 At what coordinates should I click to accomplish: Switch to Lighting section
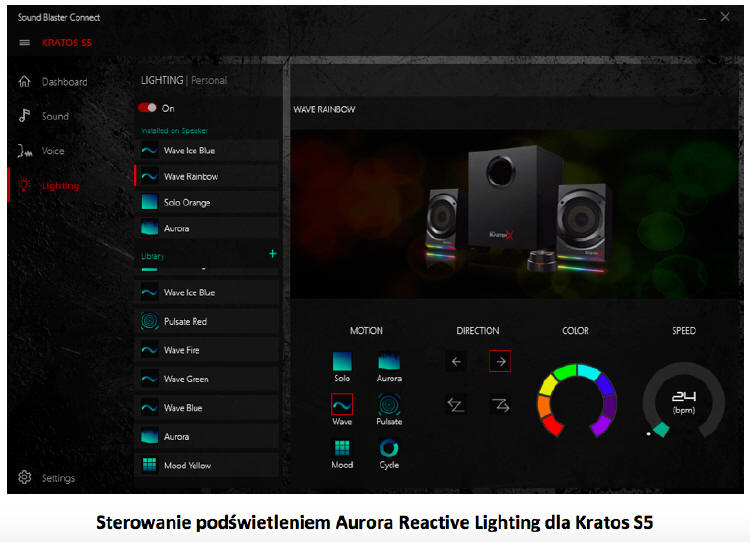tap(60, 186)
